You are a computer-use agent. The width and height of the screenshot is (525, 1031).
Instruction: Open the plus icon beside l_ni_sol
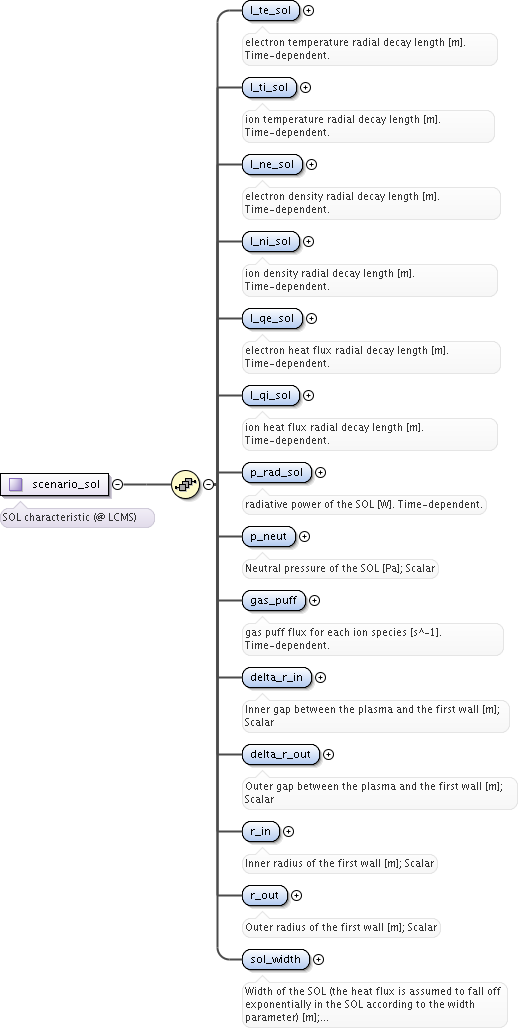pos(309,241)
